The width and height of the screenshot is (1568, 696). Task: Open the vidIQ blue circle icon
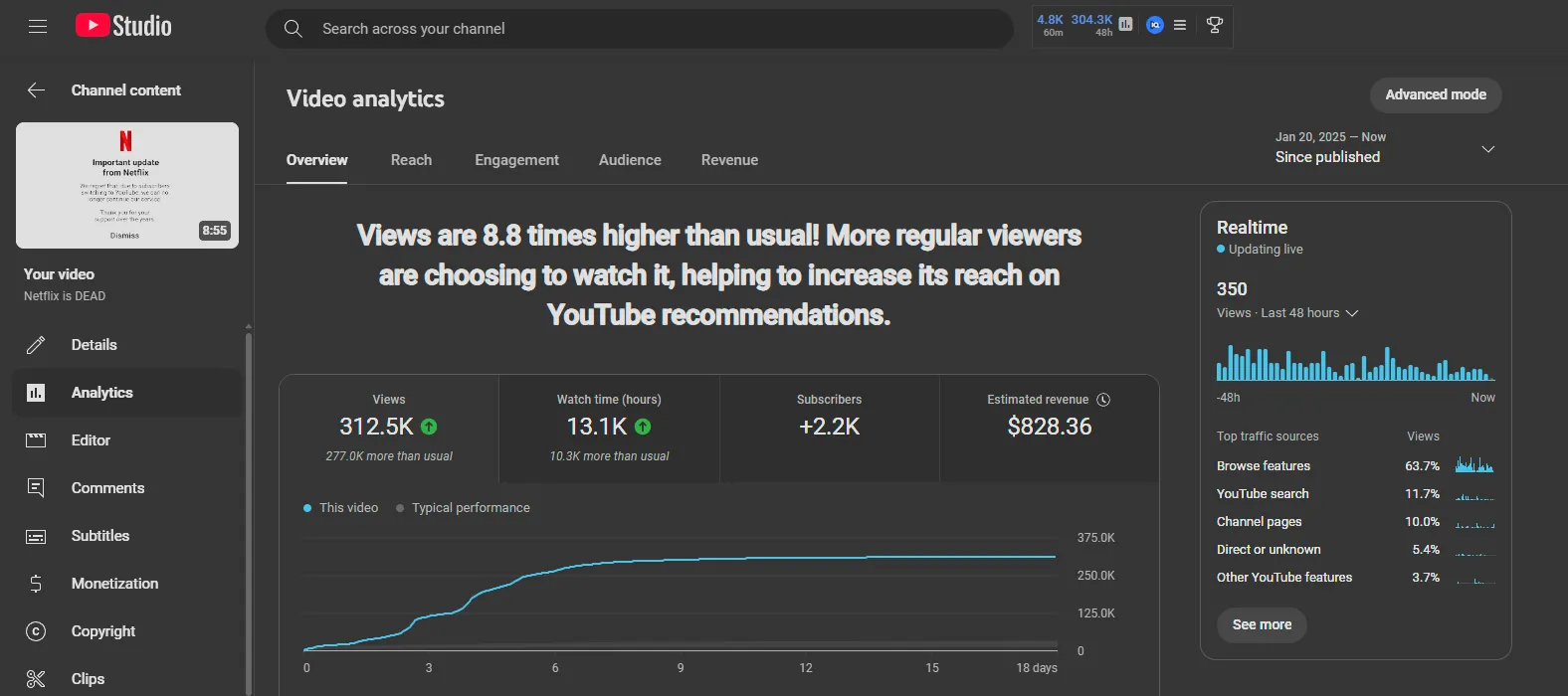[1154, 25]
